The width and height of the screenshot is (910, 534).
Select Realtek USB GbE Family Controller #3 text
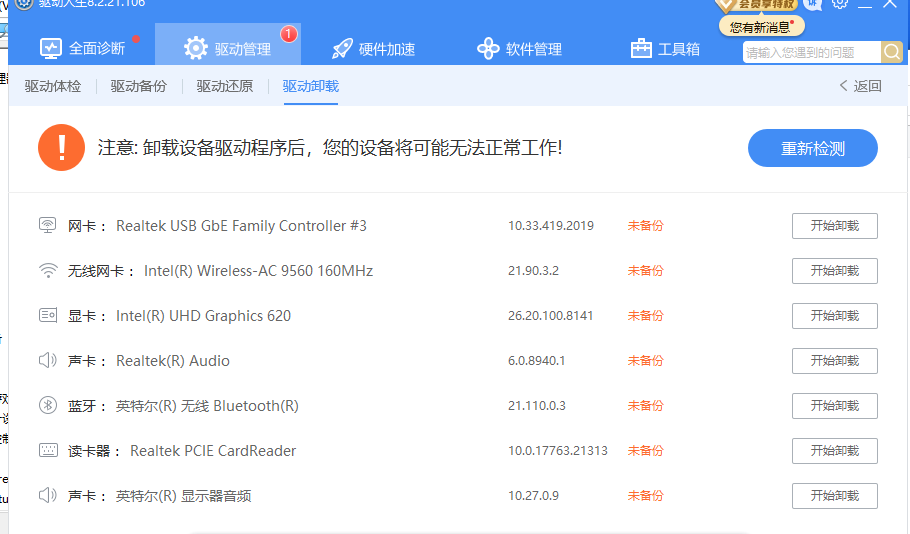[x=241, y=226]
